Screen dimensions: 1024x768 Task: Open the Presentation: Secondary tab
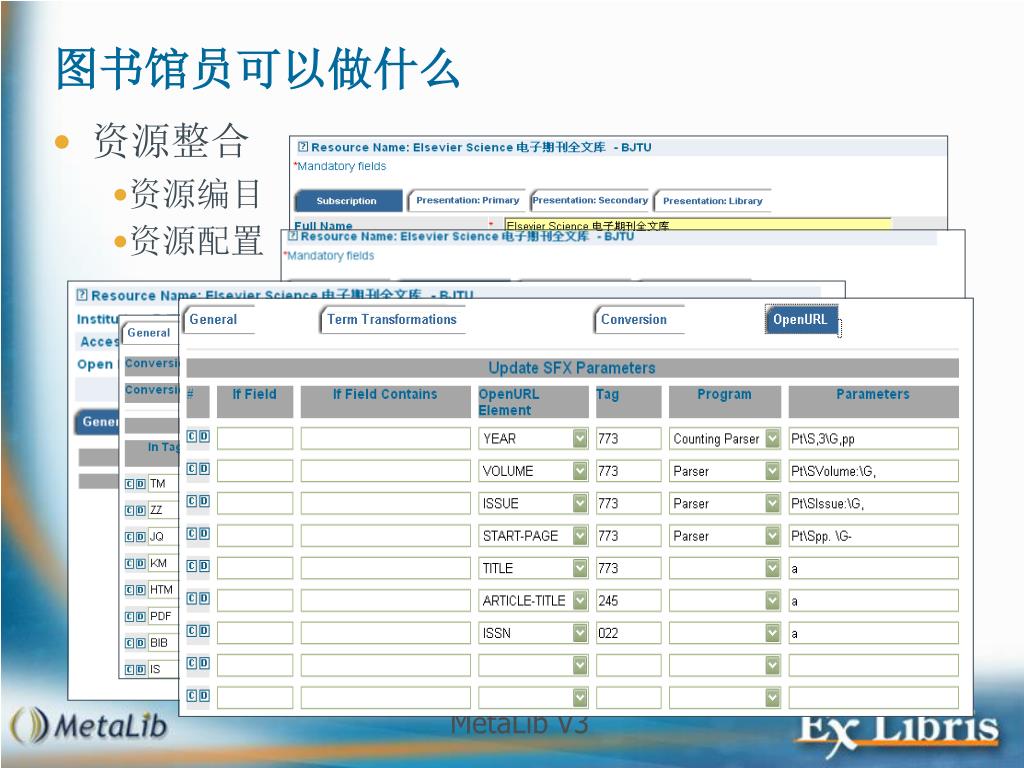590,200
